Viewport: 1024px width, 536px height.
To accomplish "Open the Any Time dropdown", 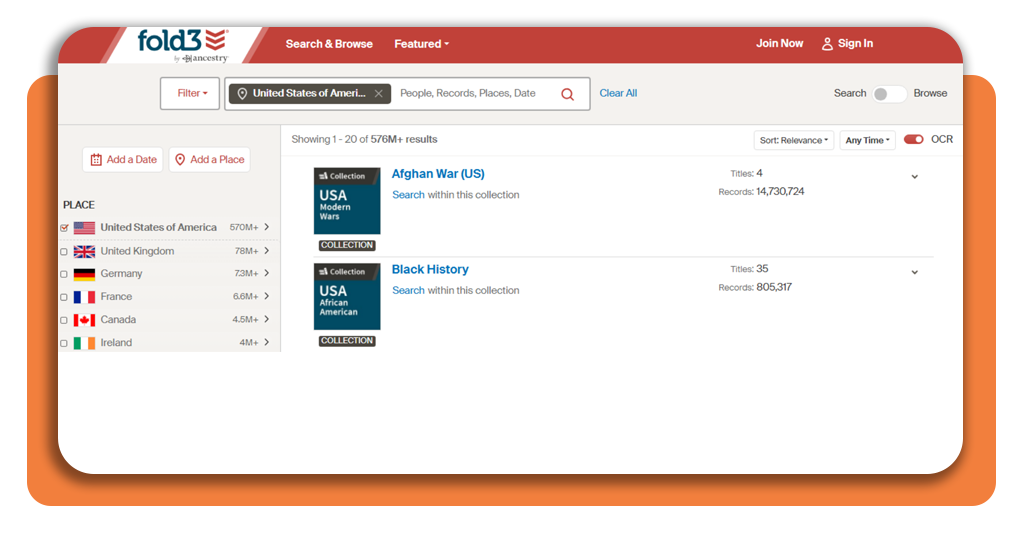I will 867,140.
